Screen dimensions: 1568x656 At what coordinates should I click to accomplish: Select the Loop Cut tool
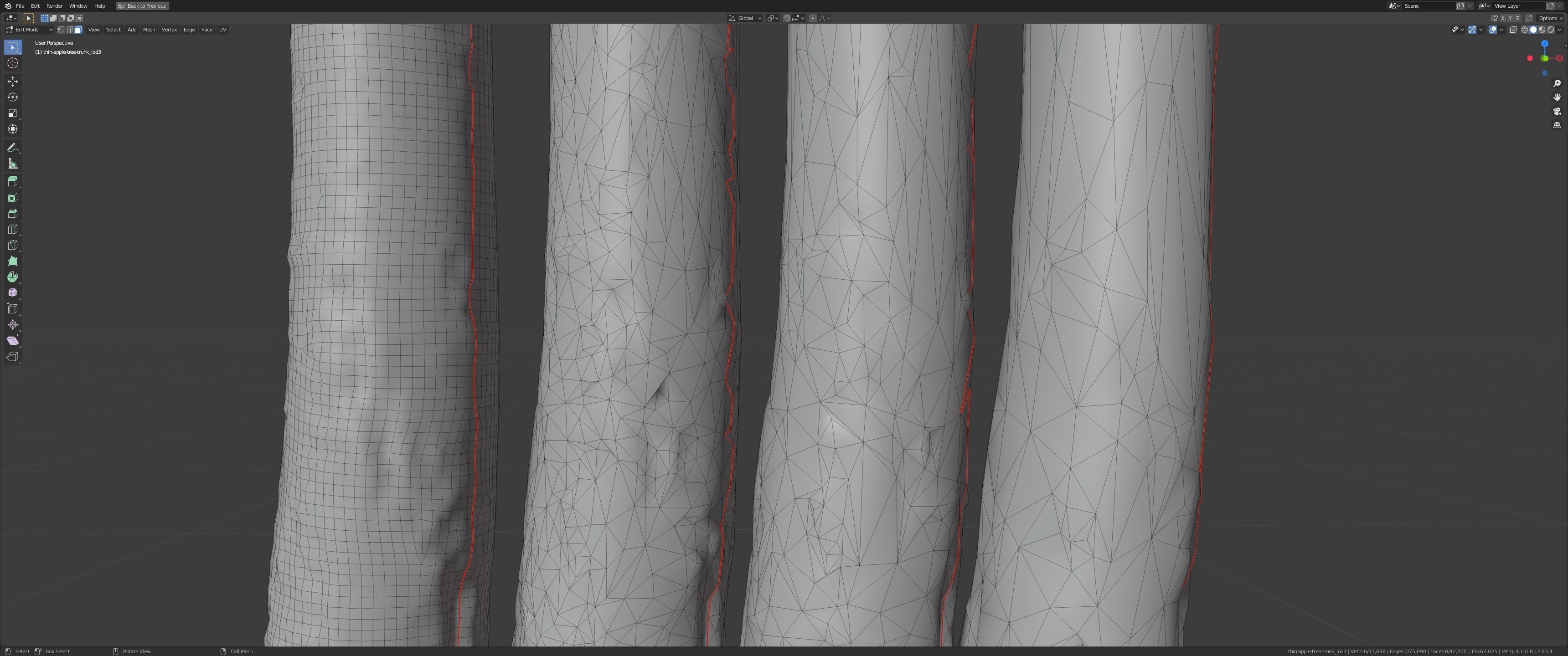[13, 230]
